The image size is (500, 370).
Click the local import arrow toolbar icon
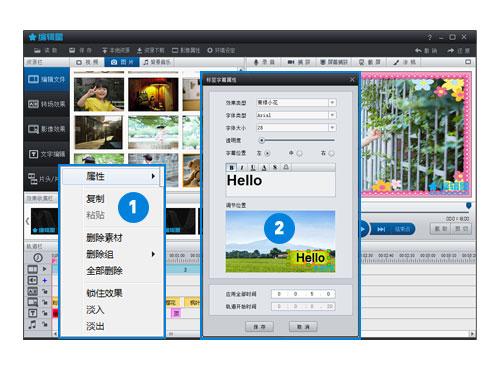click(105, 50)
